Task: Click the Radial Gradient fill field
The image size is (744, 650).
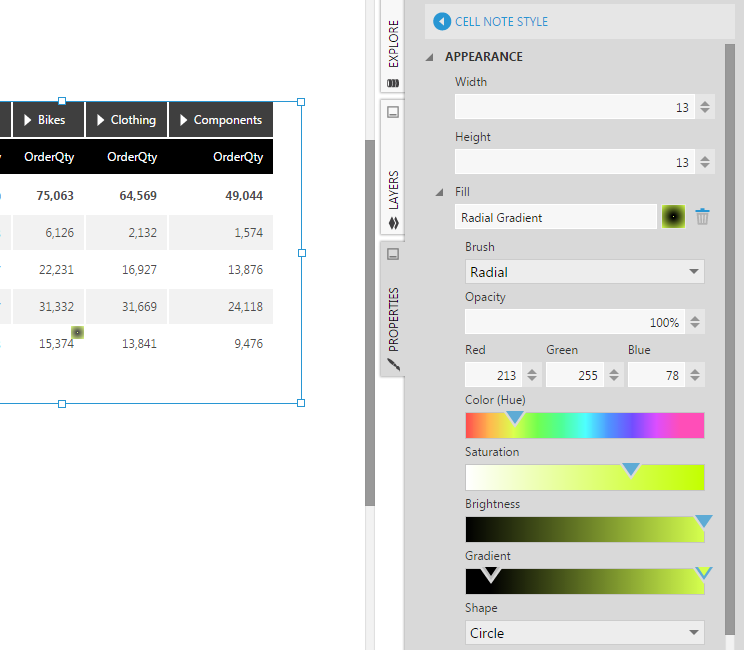Action: coord(555,217)
